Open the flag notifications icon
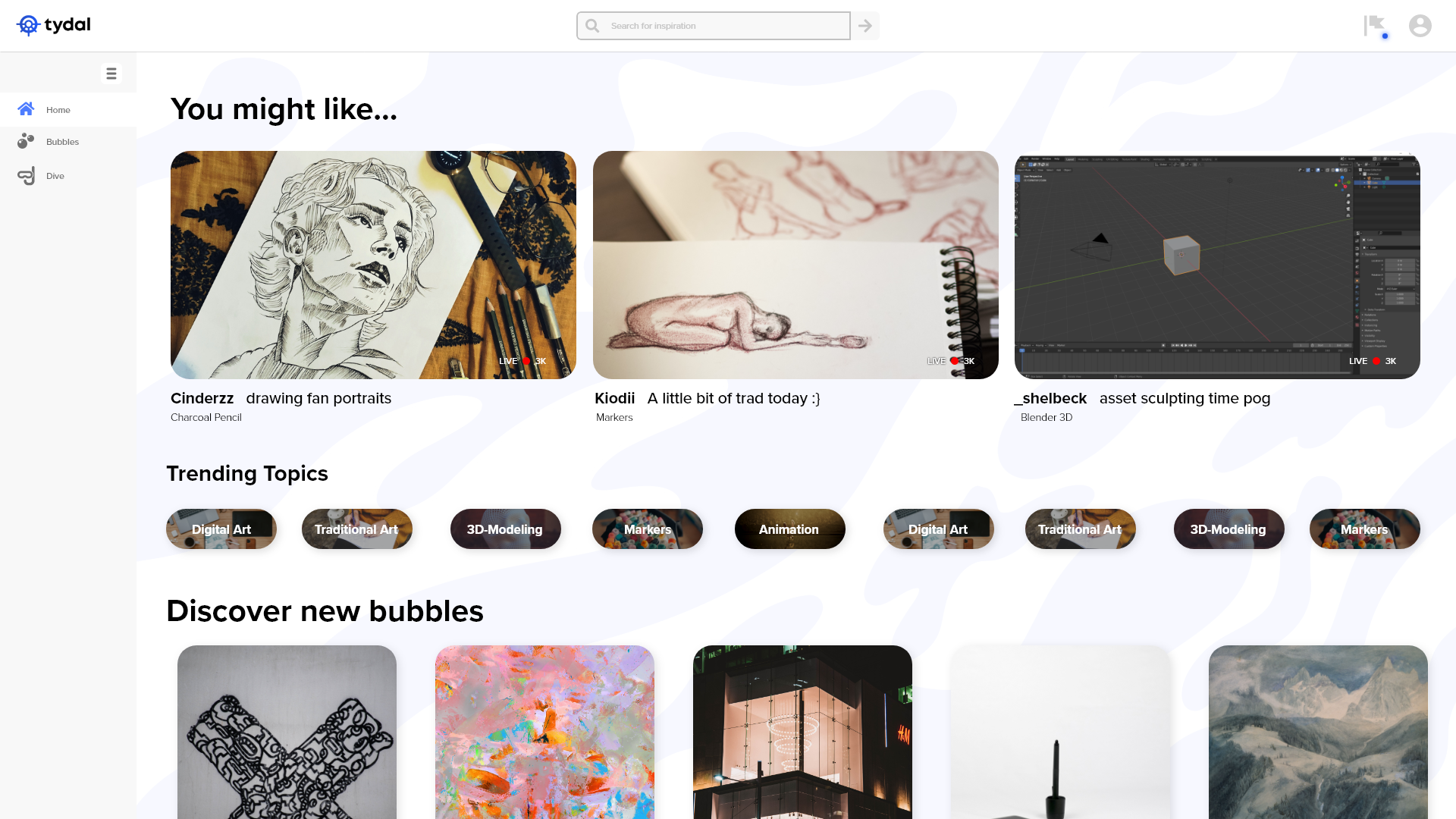The image size is (1456, 819). (x=1375, y=26)
